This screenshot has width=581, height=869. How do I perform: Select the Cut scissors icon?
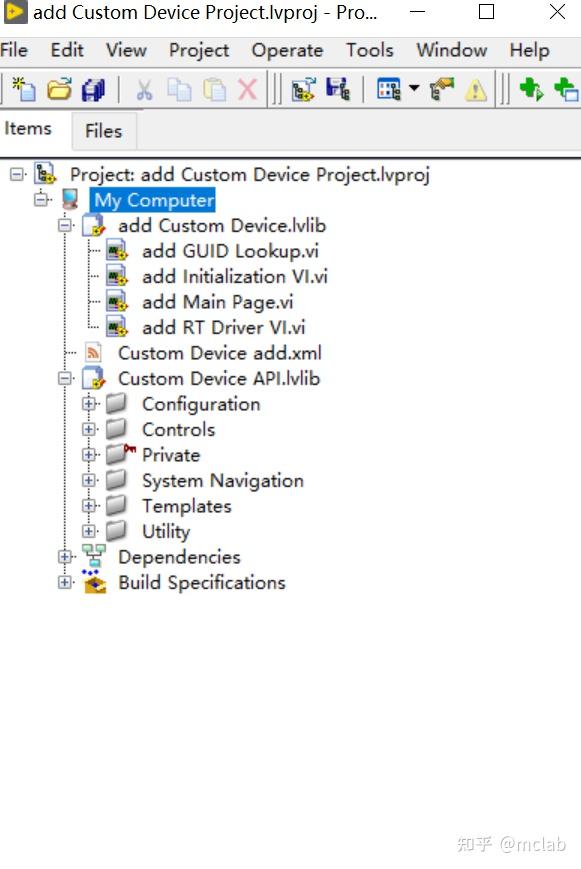[x=144, y=89]
